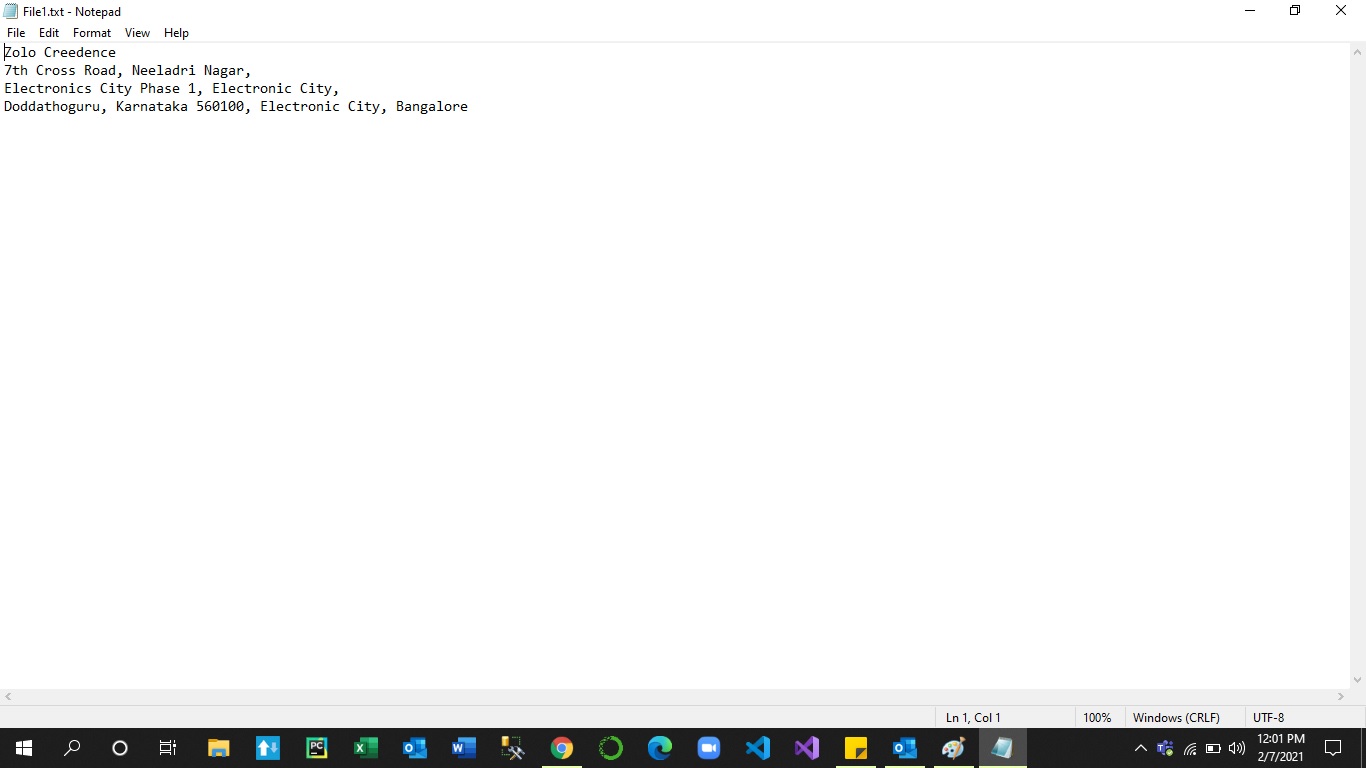
Task: Show hidden system tray icons
Action: point(1140,748)
